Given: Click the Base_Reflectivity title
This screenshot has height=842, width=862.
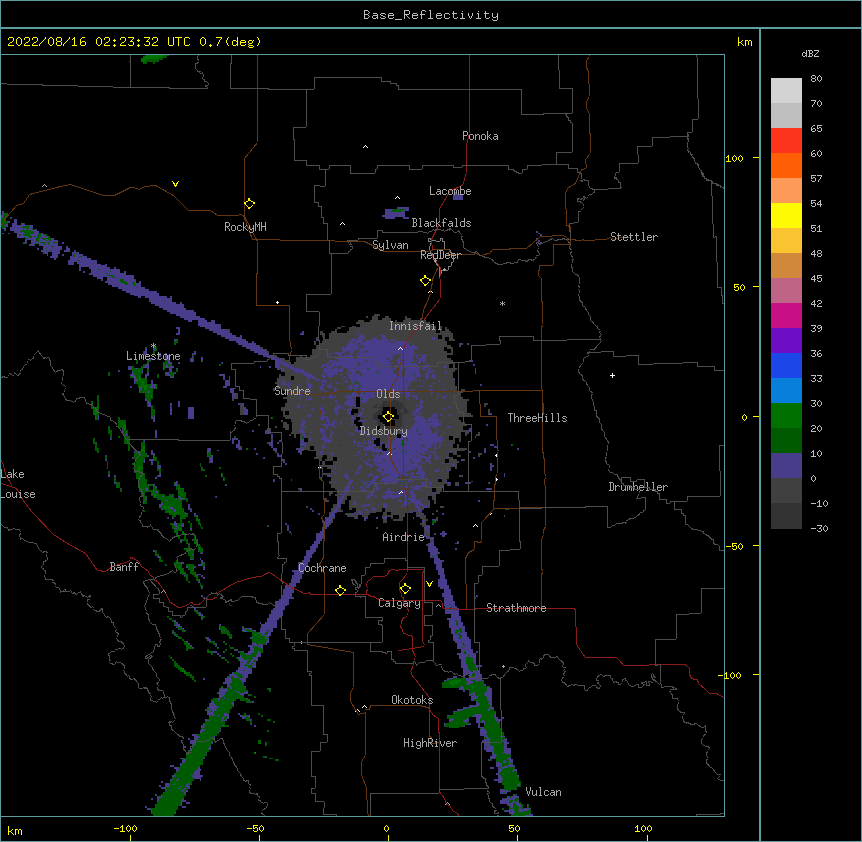Looking at the screenshot, I should tap(431, 15).
